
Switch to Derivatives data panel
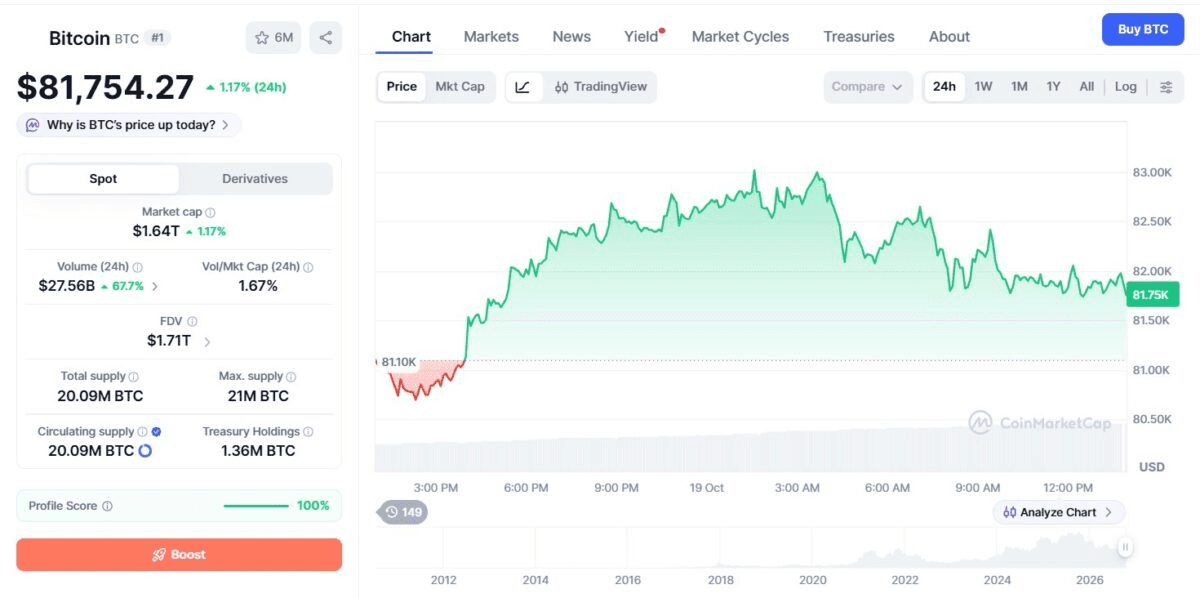255,179
